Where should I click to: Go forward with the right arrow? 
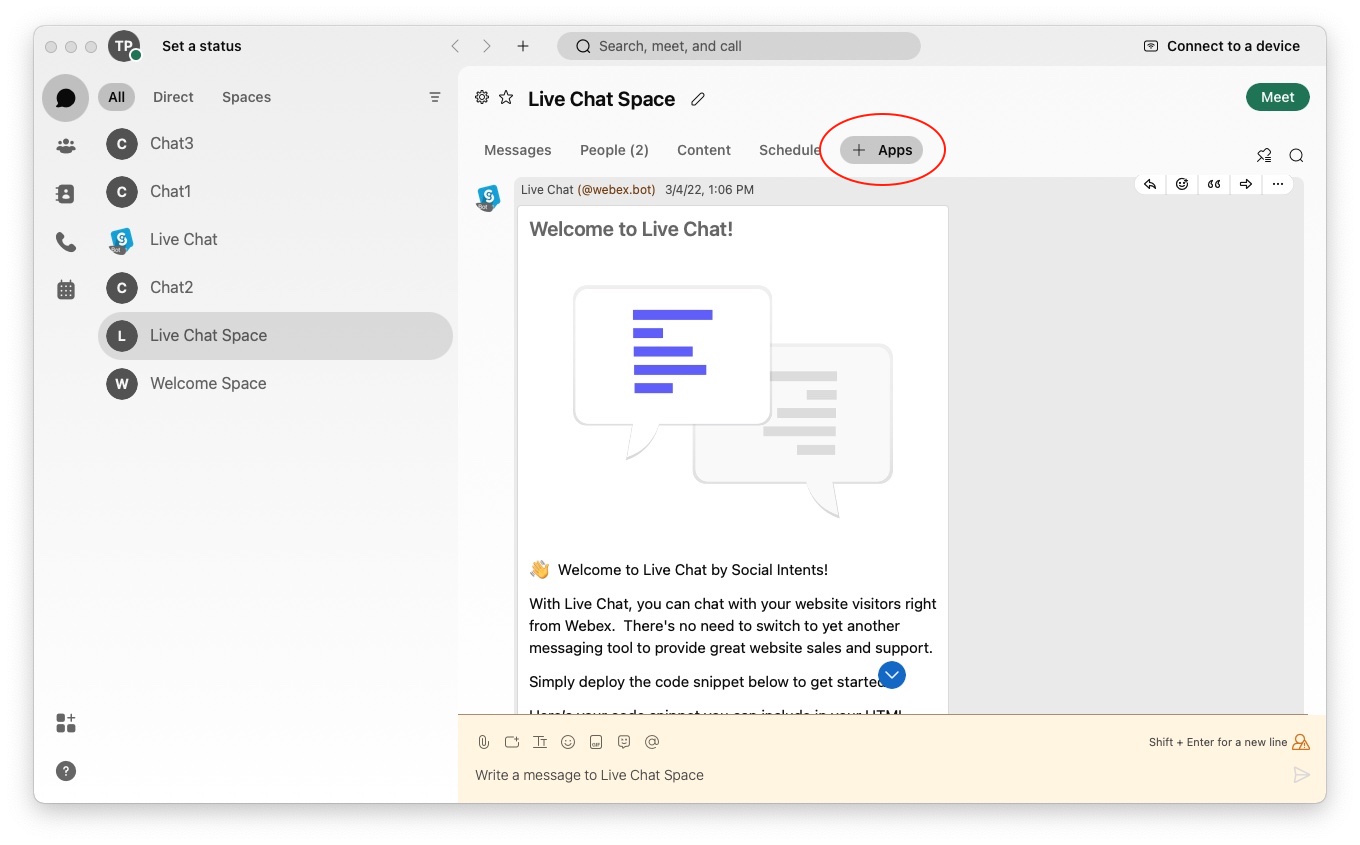coord(487,46)
